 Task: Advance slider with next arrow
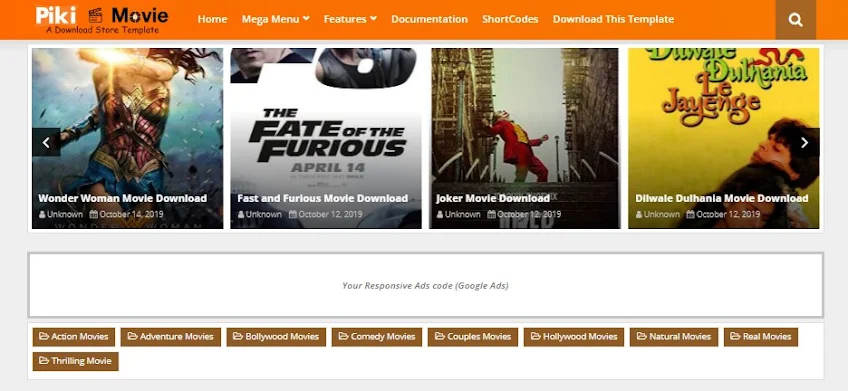pyautogui.click(x=805, y=142)
